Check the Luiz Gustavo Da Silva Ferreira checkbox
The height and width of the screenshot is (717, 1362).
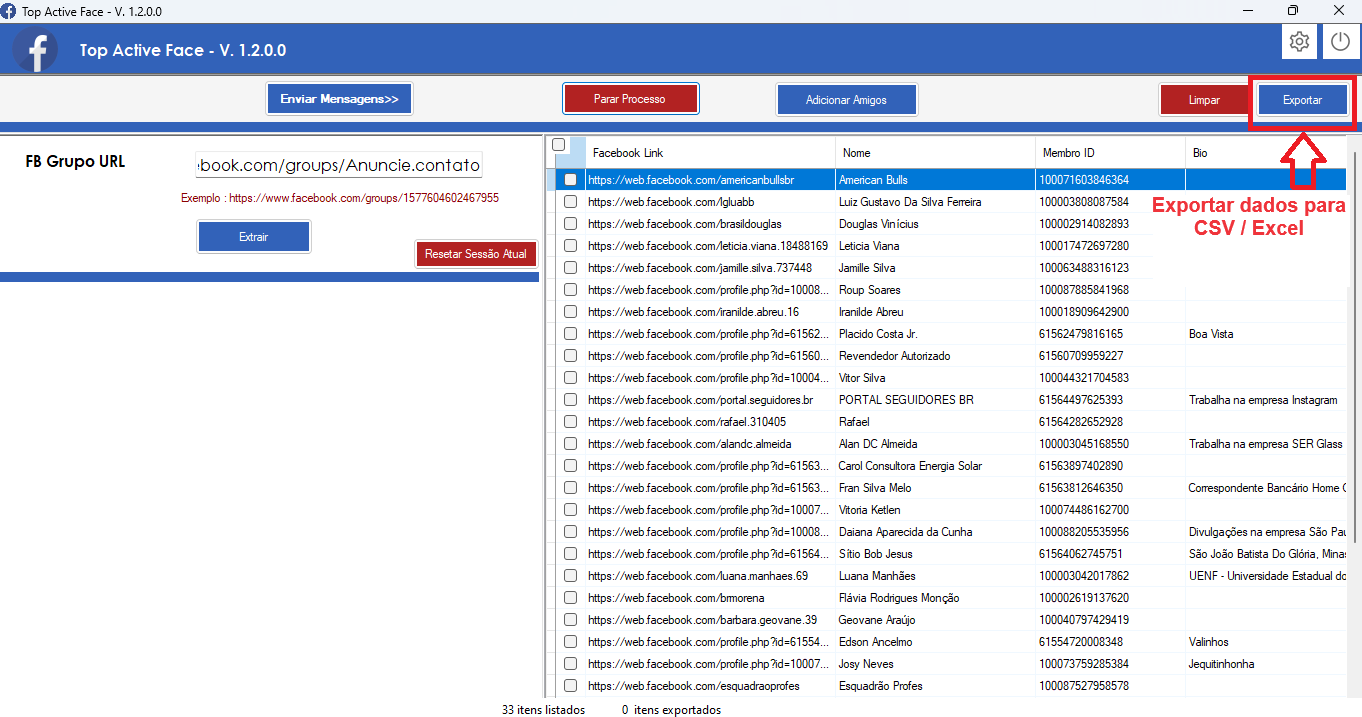pyautogui.click(x=570, y=202)
